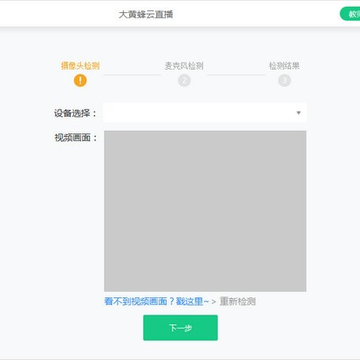Go to the 摄像头检测 step label

click(x=80, y=66)
